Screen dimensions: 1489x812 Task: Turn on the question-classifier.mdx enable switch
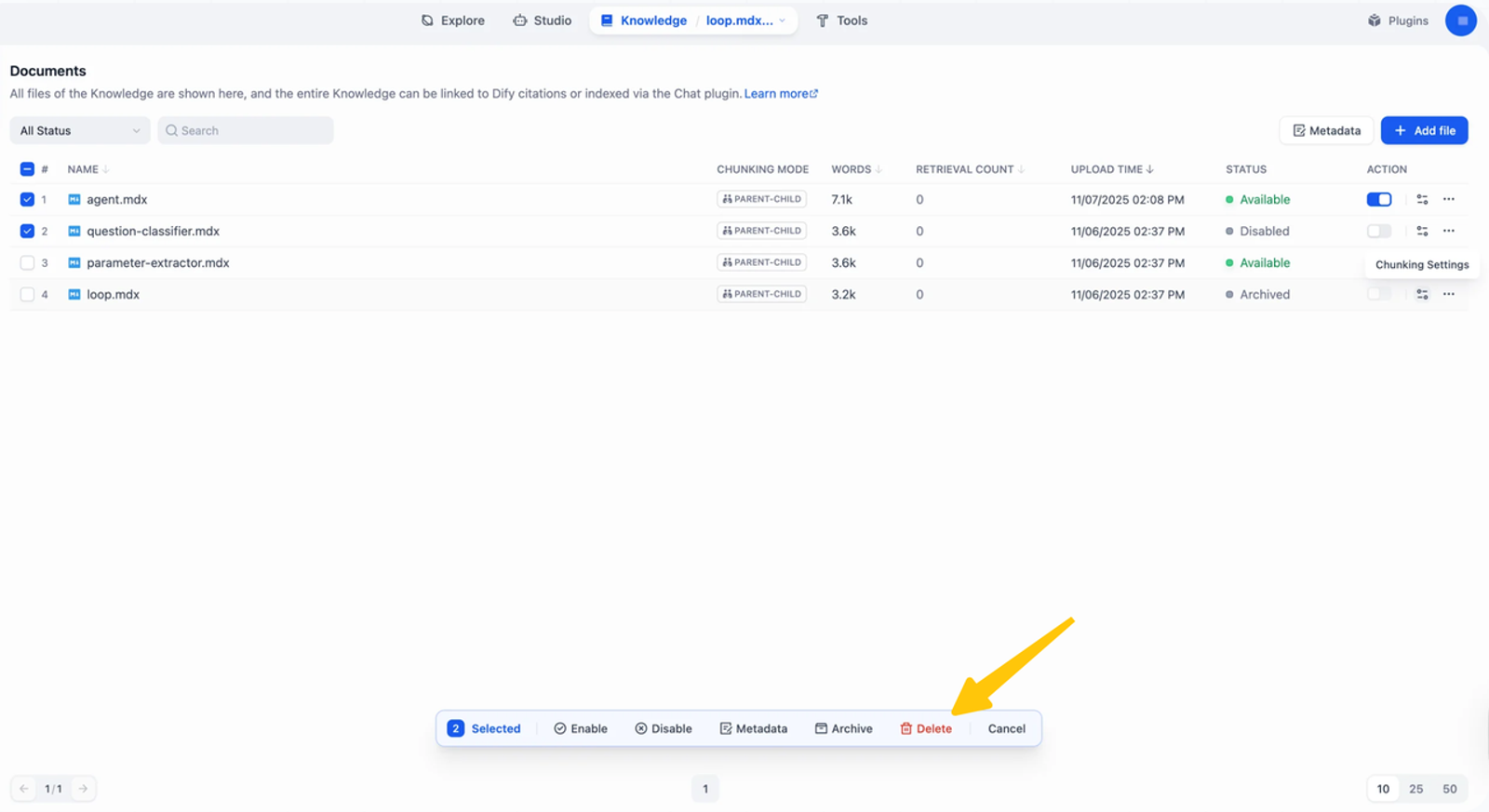click(1379, 231)
